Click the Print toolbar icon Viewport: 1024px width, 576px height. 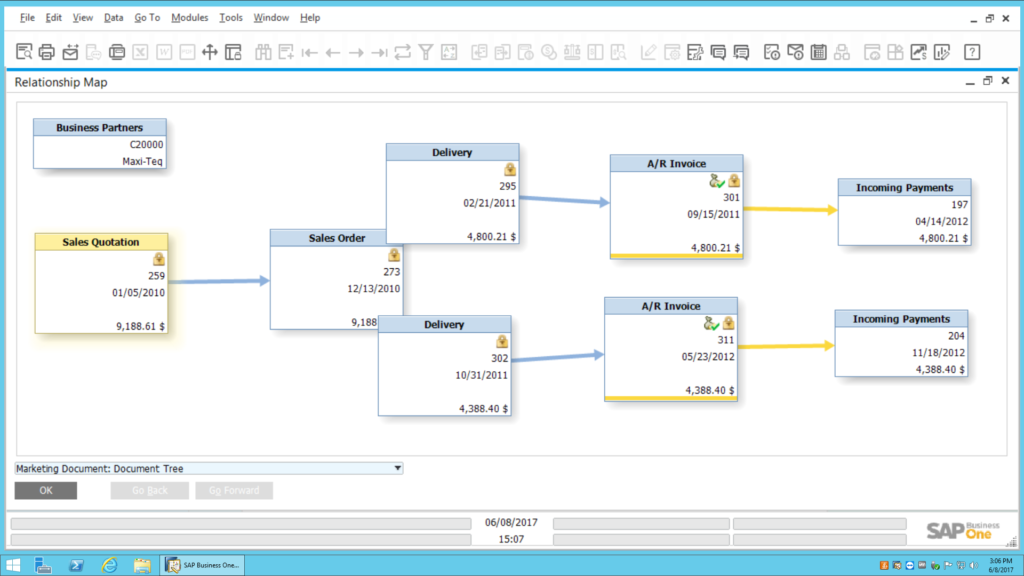tap(48, 50)
